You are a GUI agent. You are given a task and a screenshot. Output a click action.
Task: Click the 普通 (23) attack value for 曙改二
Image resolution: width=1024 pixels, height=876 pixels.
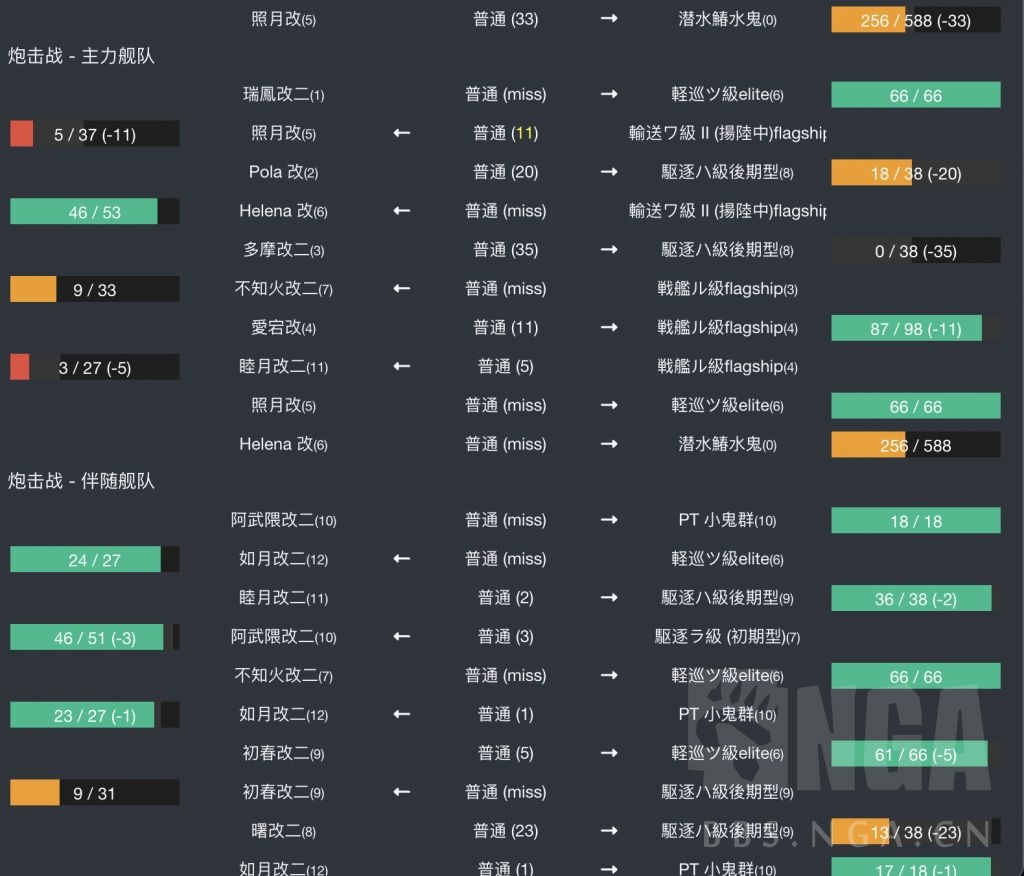(x=506, y=831)
